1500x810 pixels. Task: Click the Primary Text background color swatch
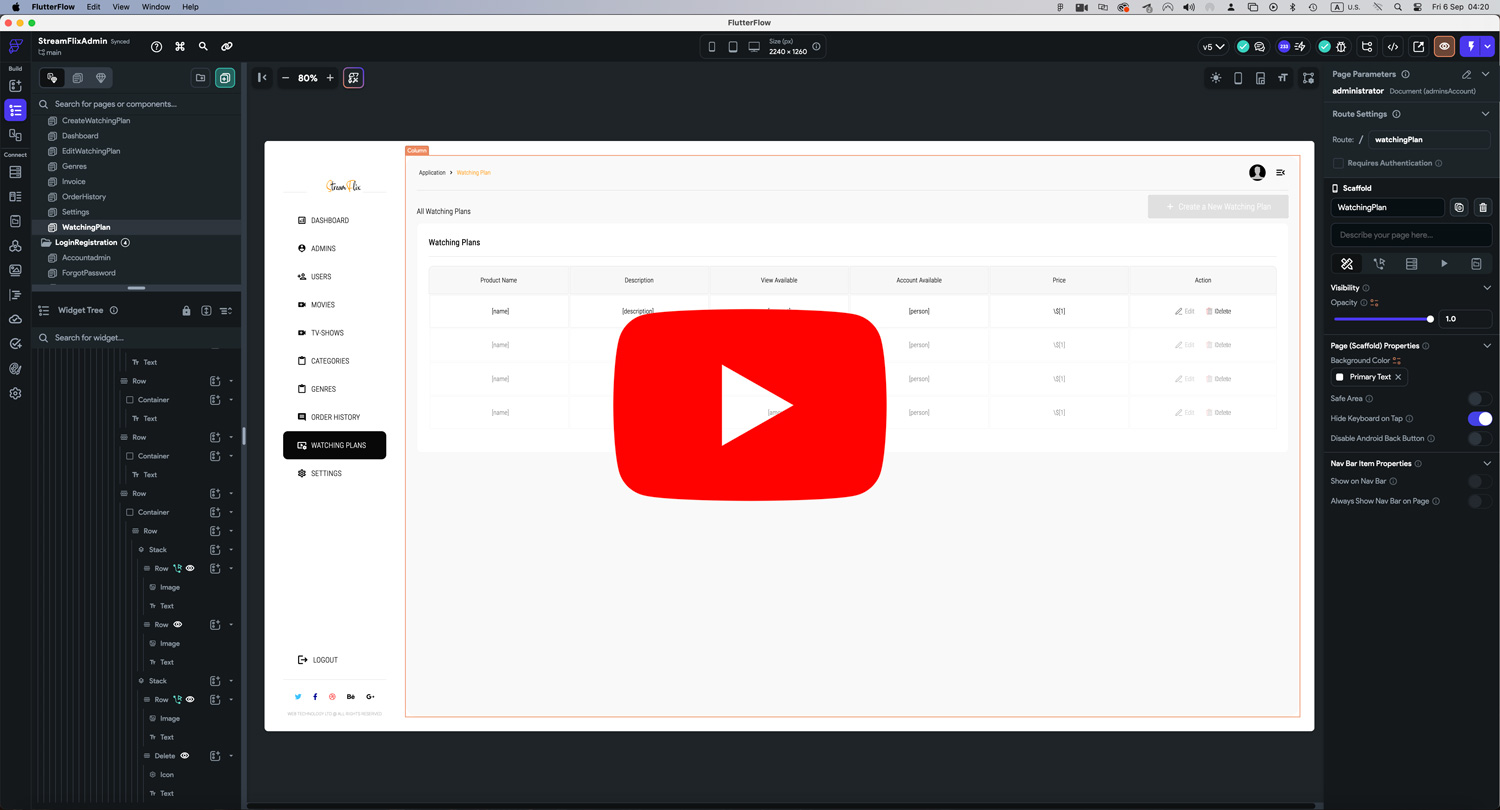[x=1340, y=377]
